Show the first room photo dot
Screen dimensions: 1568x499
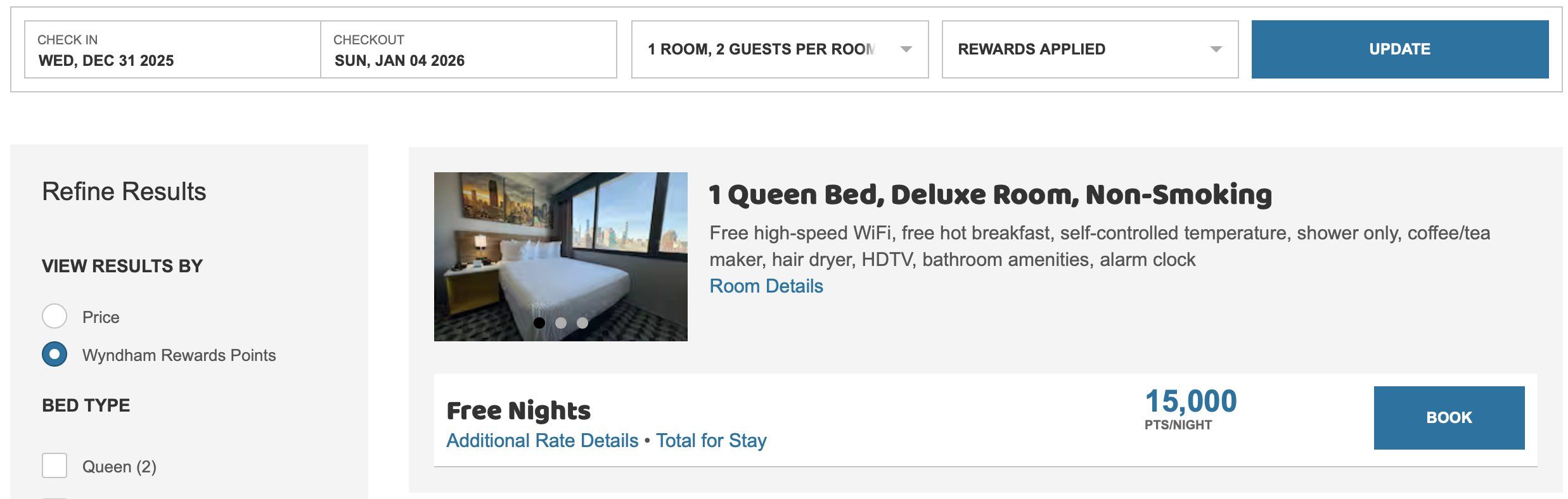point(539,323)
